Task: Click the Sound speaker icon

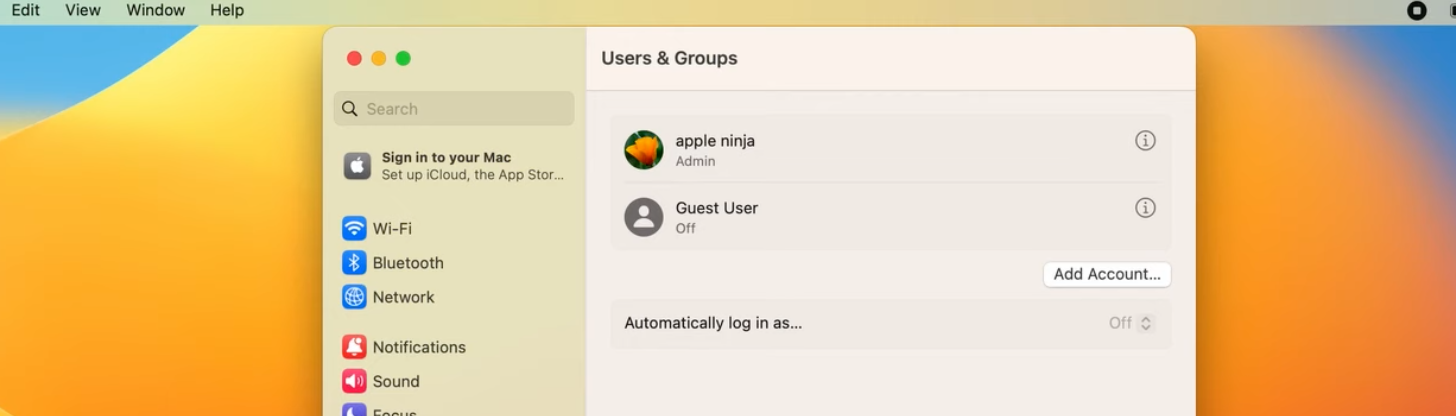Action: (354, 381)
